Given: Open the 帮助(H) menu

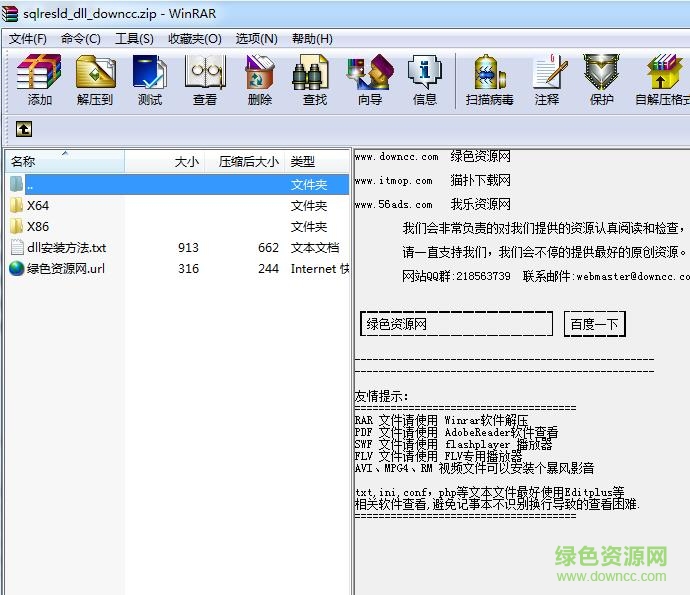Looking at the screenshot, I should pyautogui.click(x=312, y=39).
